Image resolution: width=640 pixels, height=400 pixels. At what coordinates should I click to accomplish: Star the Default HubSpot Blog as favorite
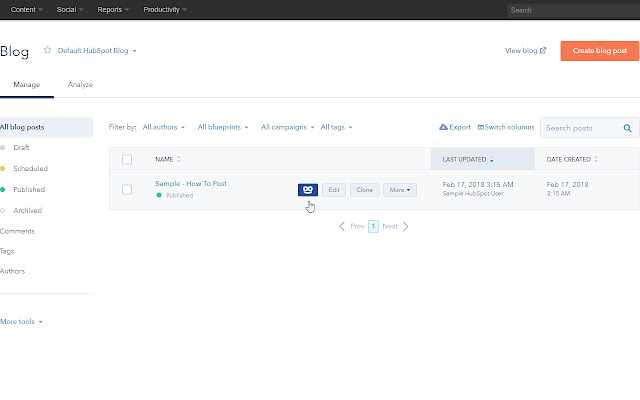point(47,50)
